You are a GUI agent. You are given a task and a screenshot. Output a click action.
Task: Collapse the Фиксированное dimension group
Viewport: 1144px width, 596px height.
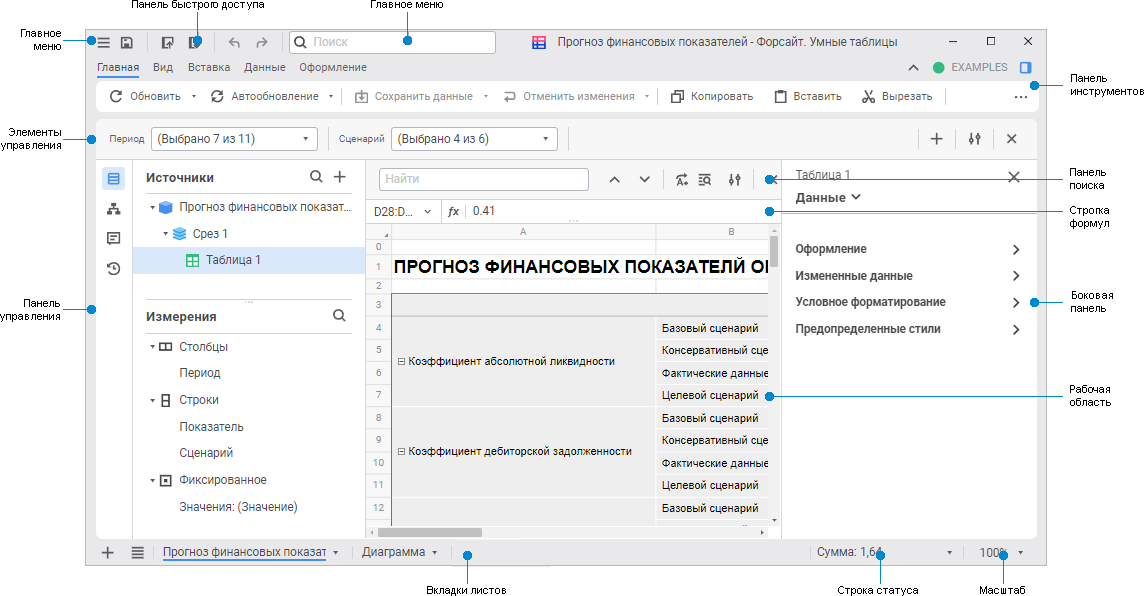click(x=152, y=481)
